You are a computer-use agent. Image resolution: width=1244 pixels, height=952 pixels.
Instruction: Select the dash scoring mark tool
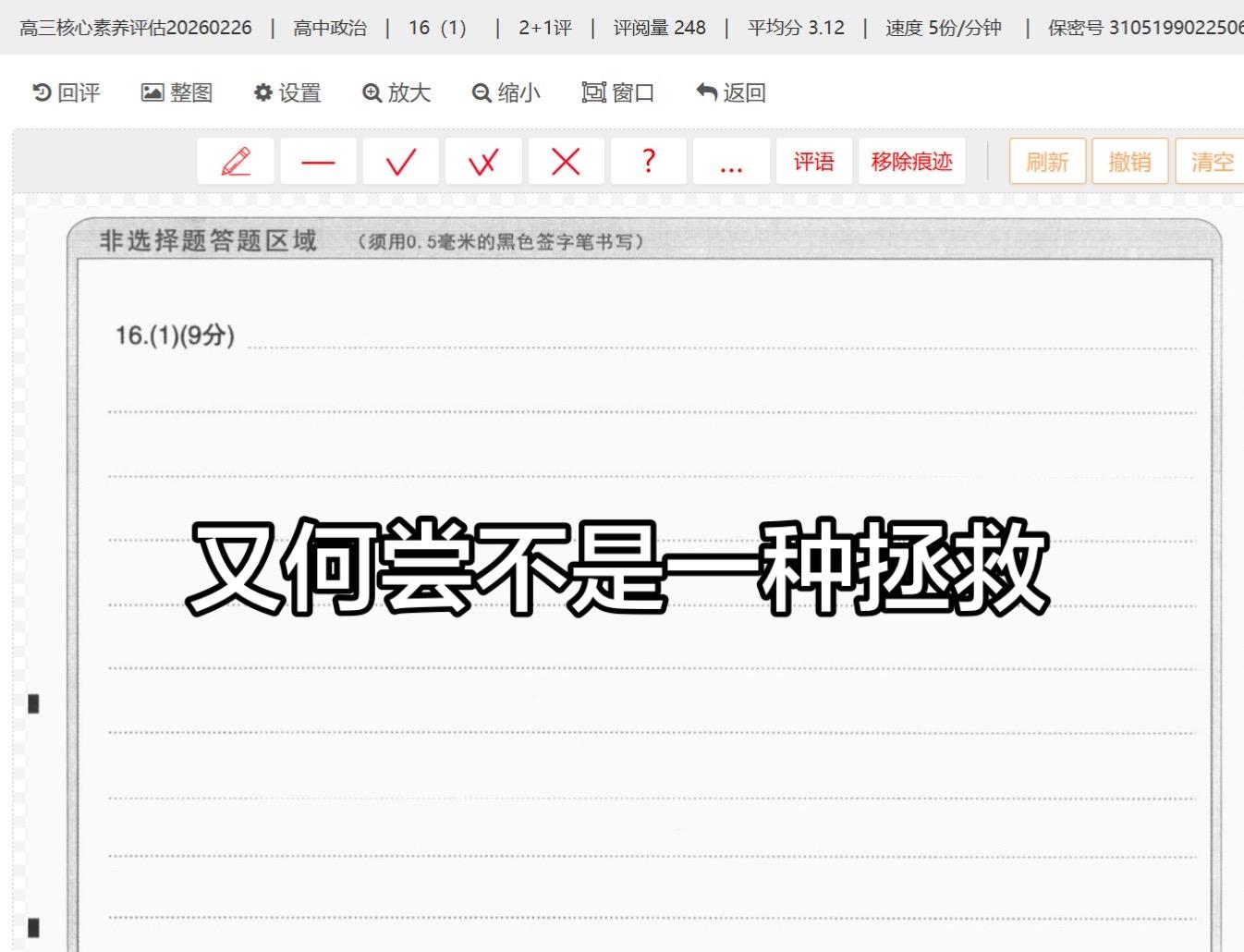point(318,160)
